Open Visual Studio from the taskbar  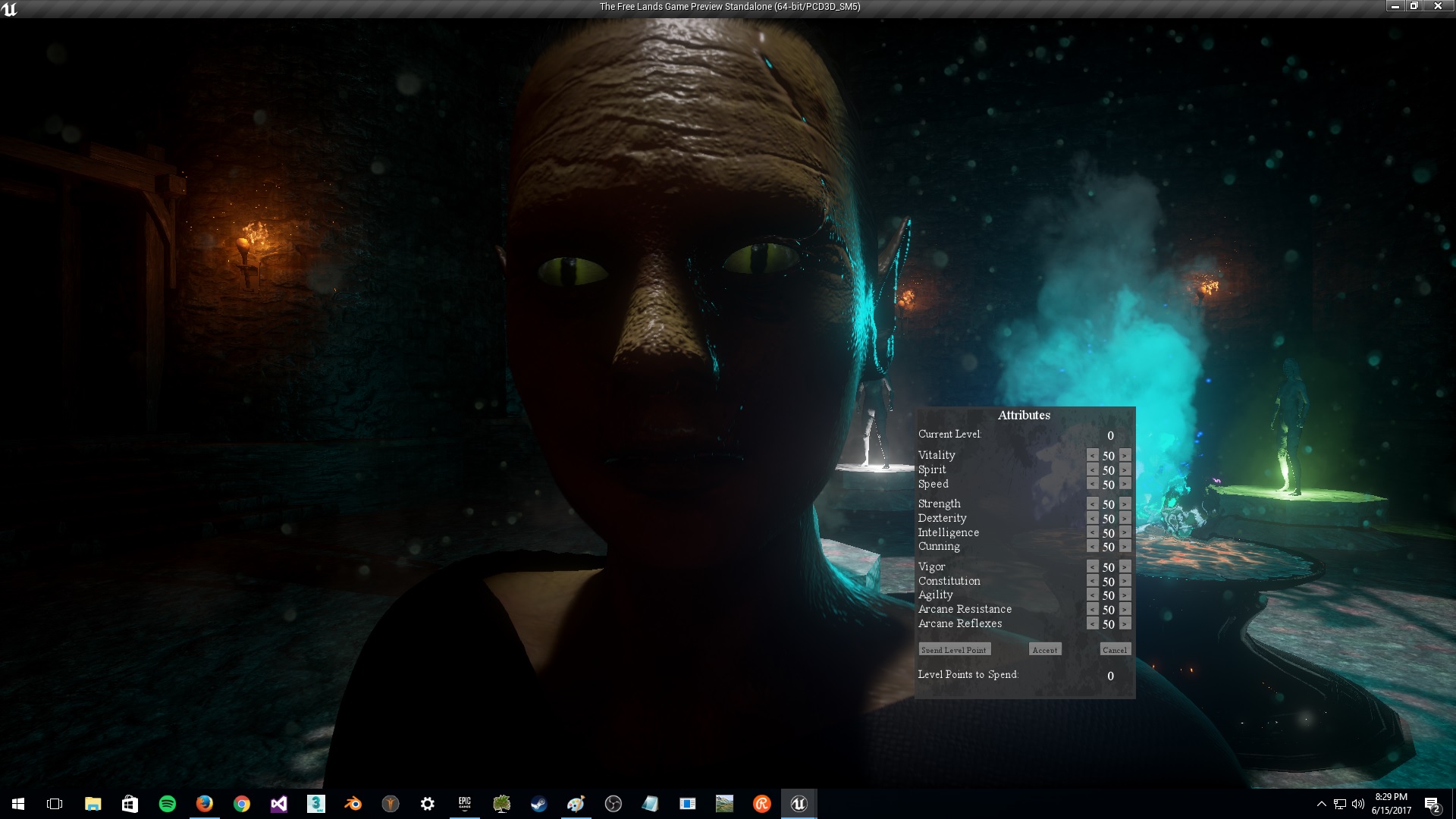[x=278, y=804]
